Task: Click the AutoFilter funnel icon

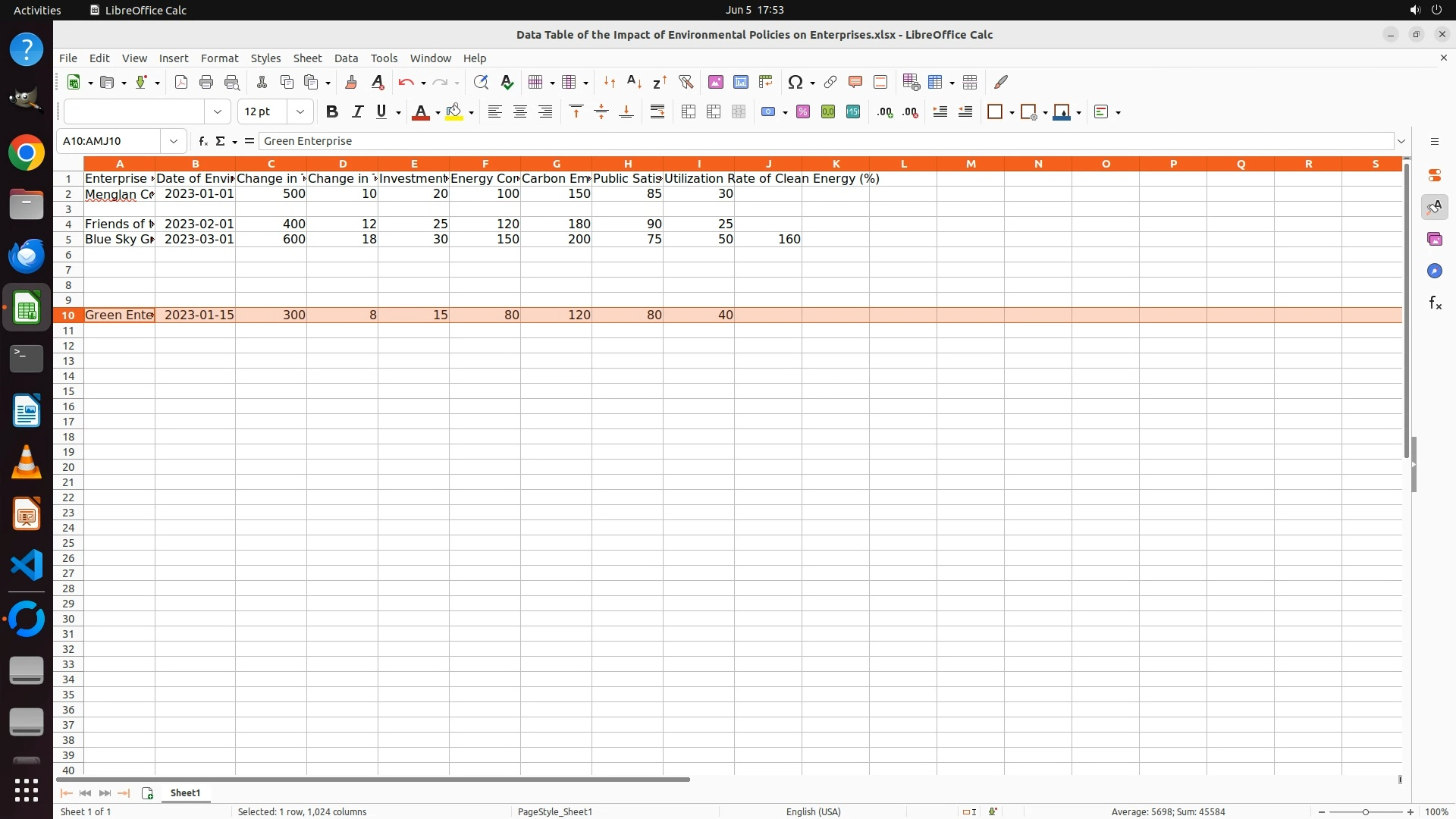Action: point(686,82)
